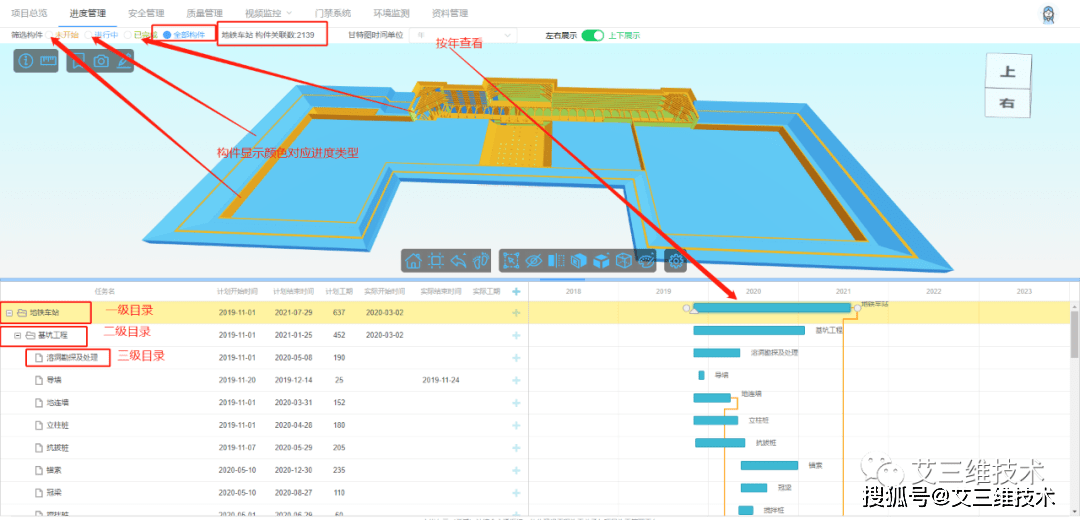The height and width of the screenshot is (520, 1080).
Task: Click the home view icon in viewer toolbar
Action: pyautogui.click(x=413, y=261)
